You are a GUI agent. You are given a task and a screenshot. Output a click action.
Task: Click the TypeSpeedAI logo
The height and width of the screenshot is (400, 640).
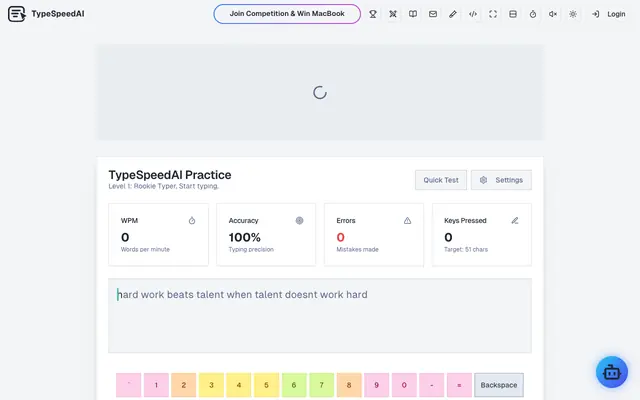[x=46, y=14]
